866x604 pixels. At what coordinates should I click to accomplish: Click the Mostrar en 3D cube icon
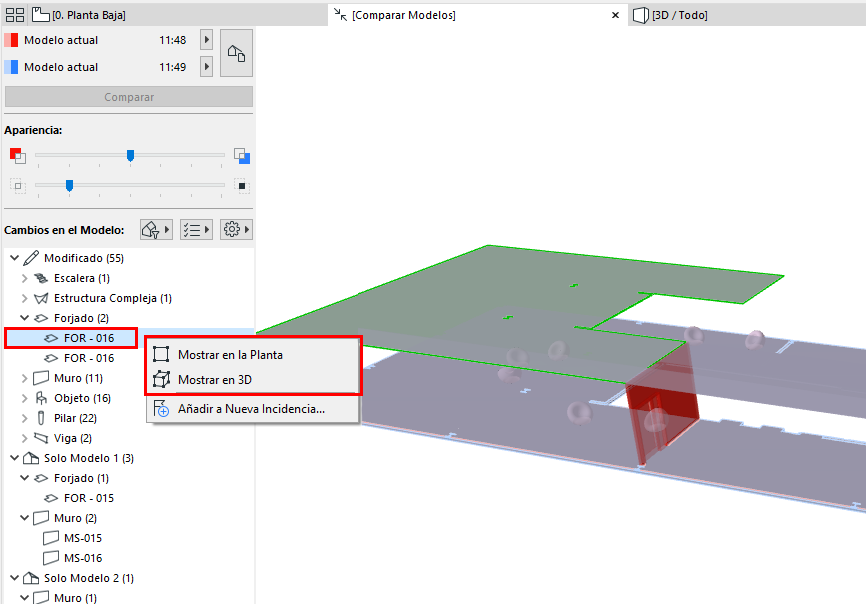point(161,379)
